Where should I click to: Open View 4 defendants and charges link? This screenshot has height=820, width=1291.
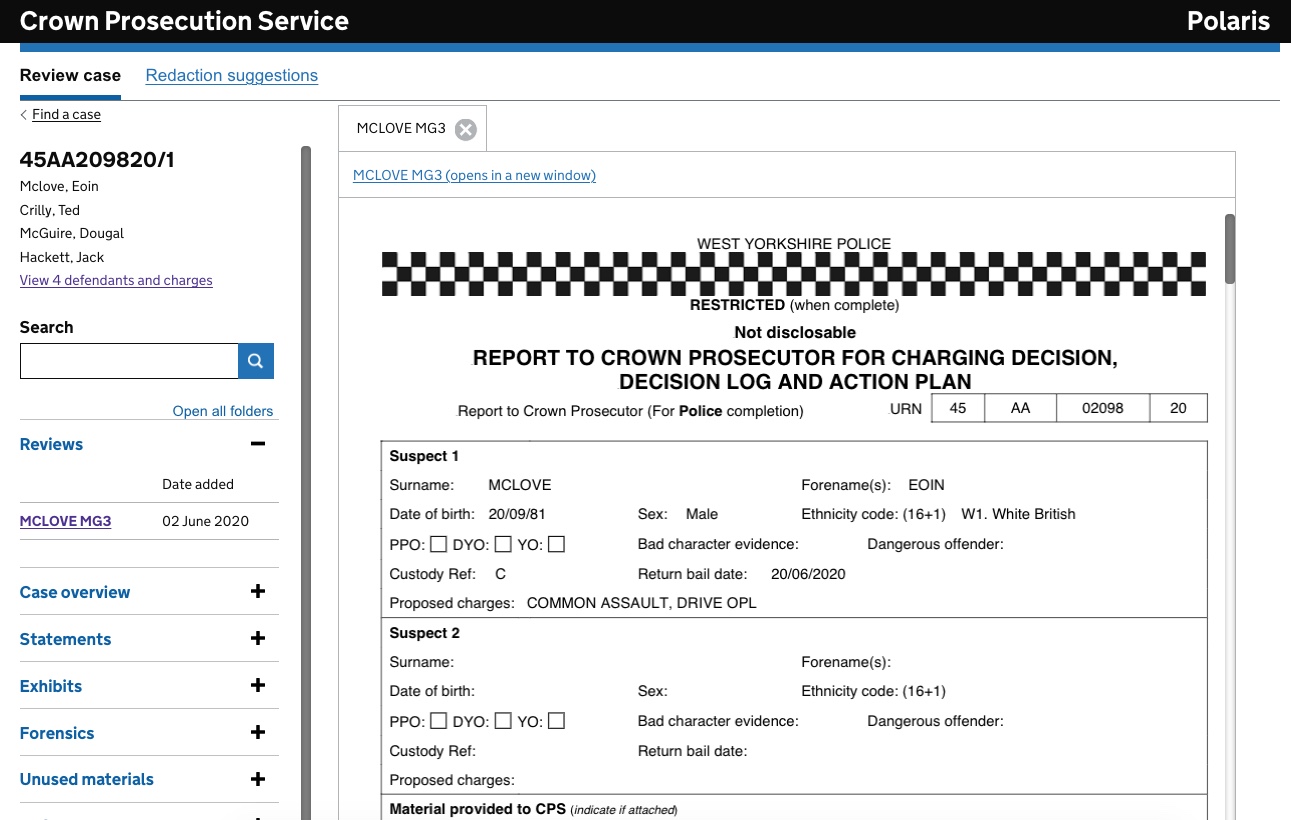pos(116,280)
